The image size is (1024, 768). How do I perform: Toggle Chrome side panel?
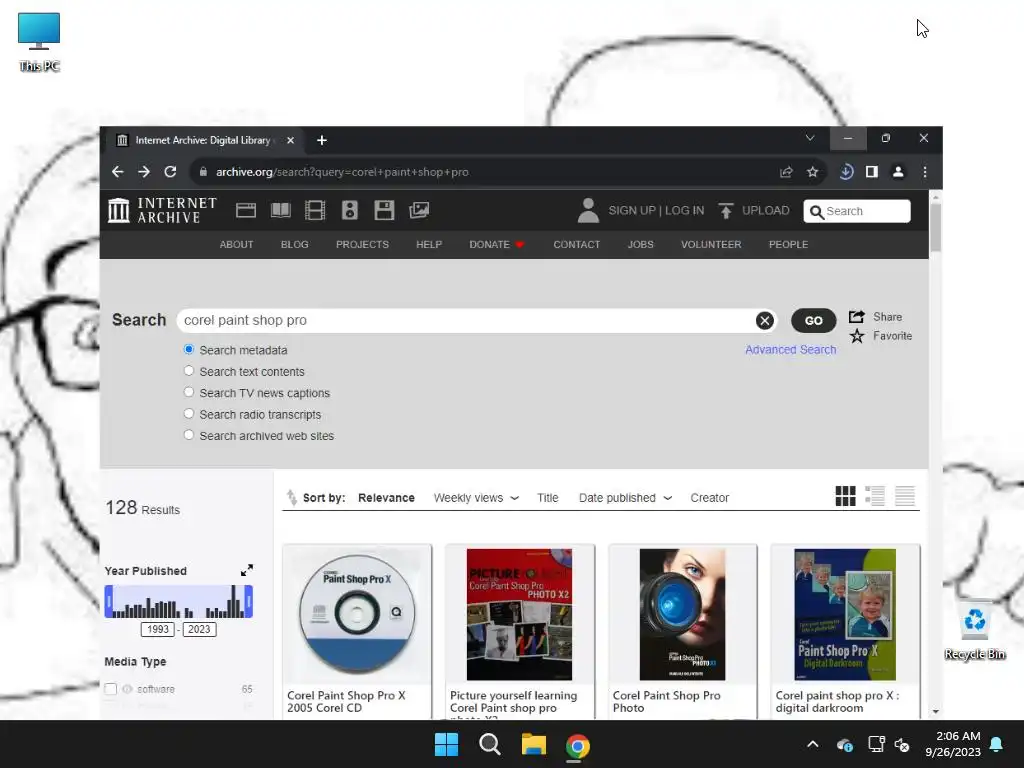point(872,172)
